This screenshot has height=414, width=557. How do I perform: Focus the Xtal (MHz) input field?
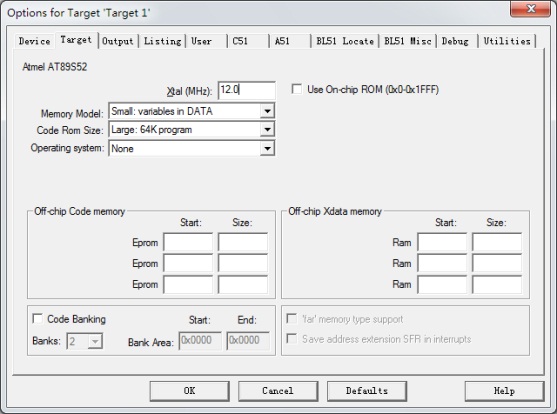coord(247,90)
